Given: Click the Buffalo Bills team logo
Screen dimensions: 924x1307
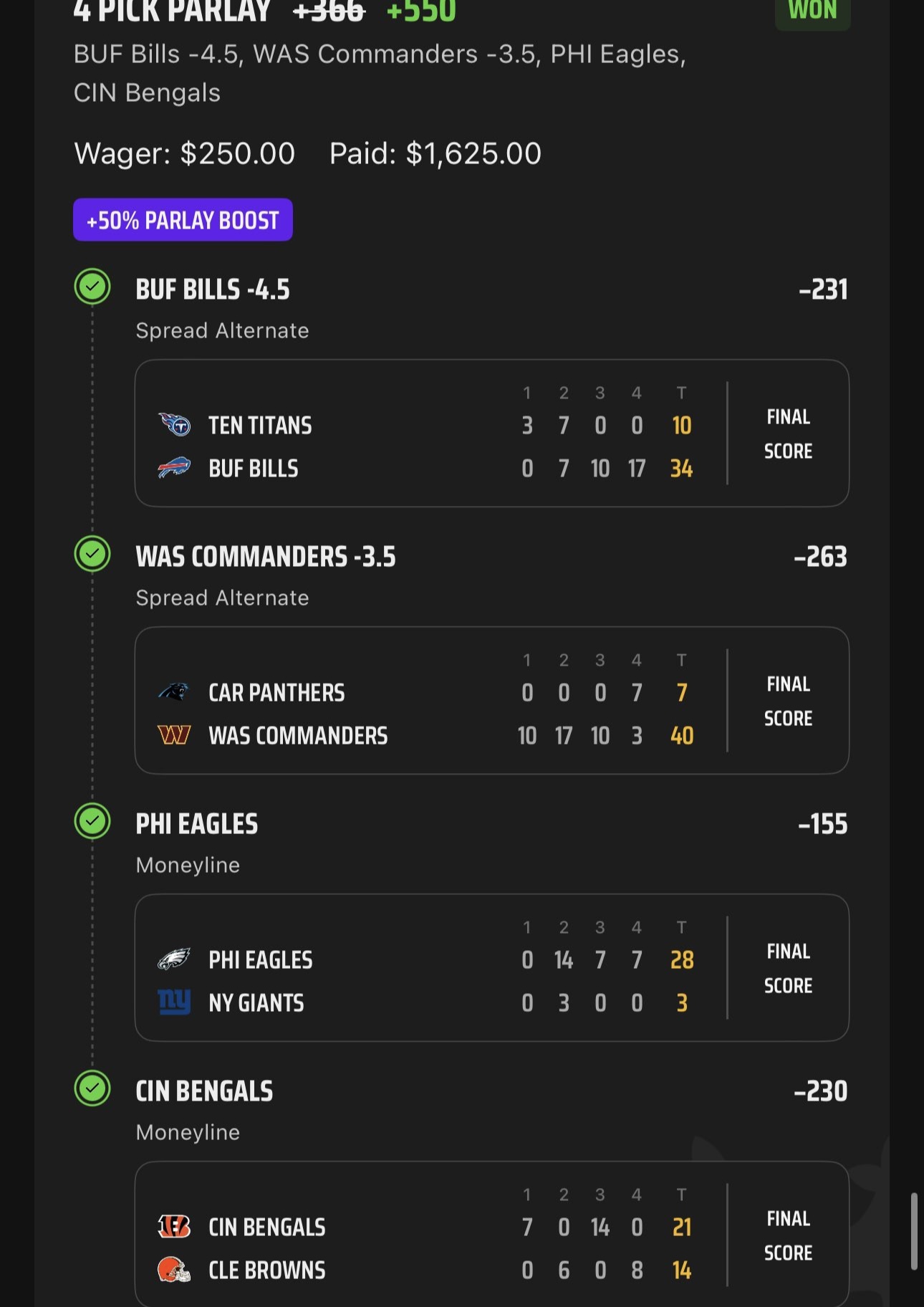Looking at the screenshot, I should pos(174,468).
